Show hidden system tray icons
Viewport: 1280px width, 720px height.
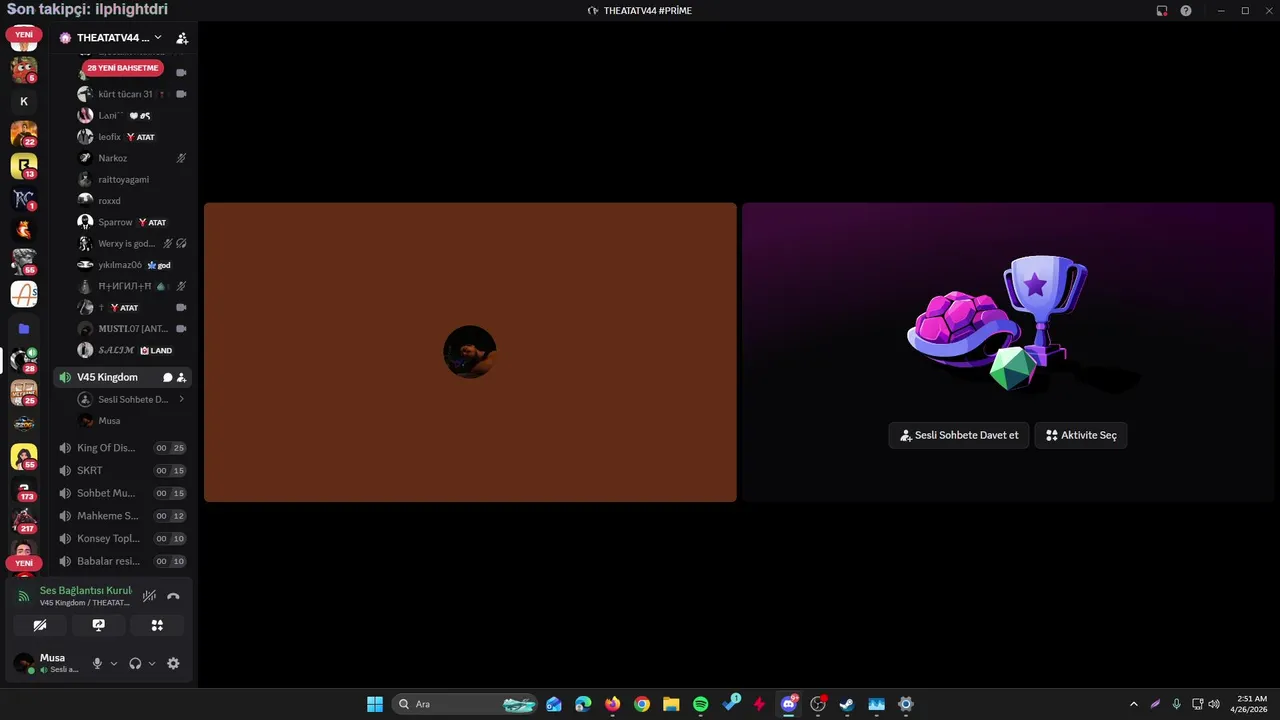click(x=1133, y=704)
